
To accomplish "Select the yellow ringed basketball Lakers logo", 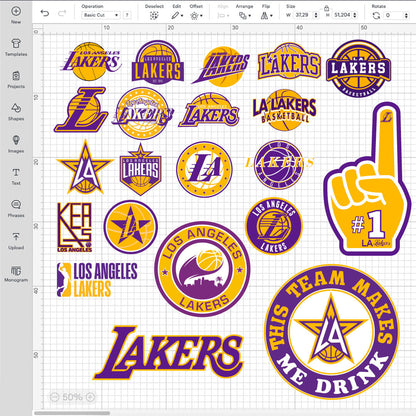I will [142, 113].
